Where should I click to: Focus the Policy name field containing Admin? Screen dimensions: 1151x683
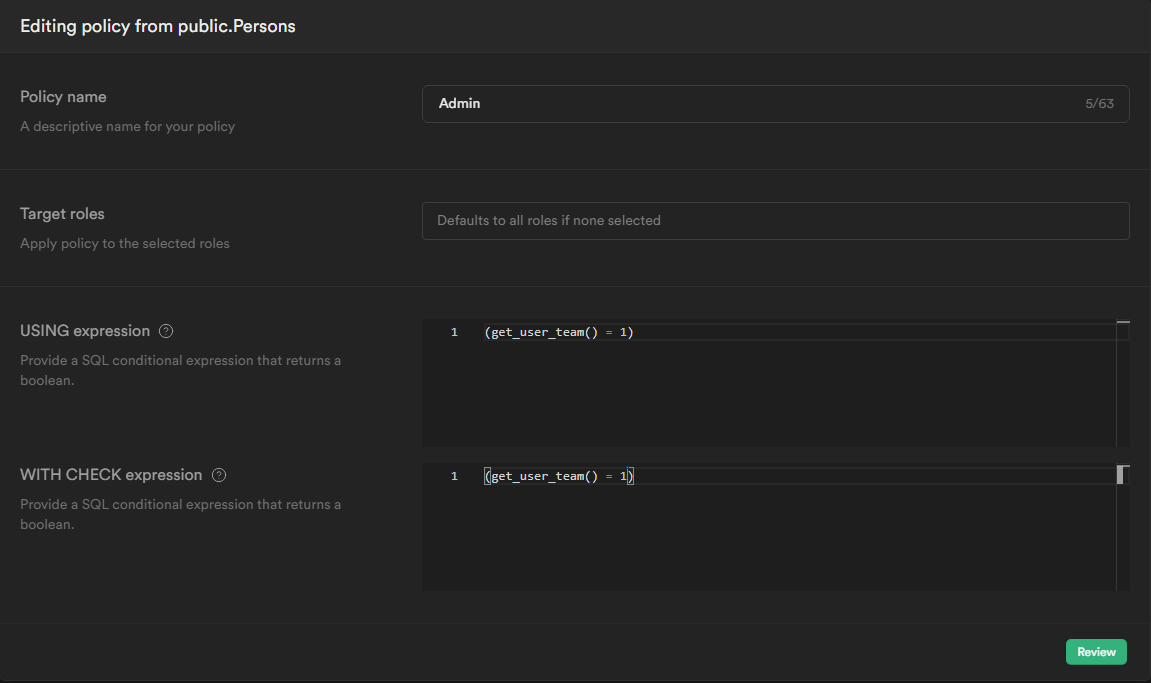point(760,104)
